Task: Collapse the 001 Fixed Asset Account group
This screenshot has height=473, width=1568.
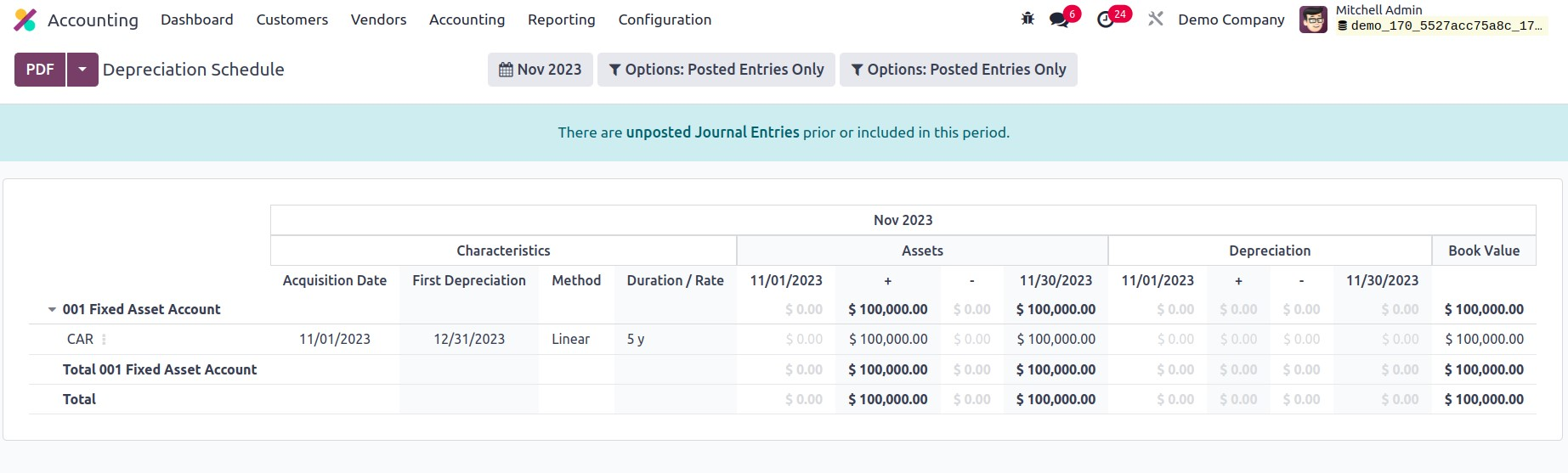Action: (52, 310)
